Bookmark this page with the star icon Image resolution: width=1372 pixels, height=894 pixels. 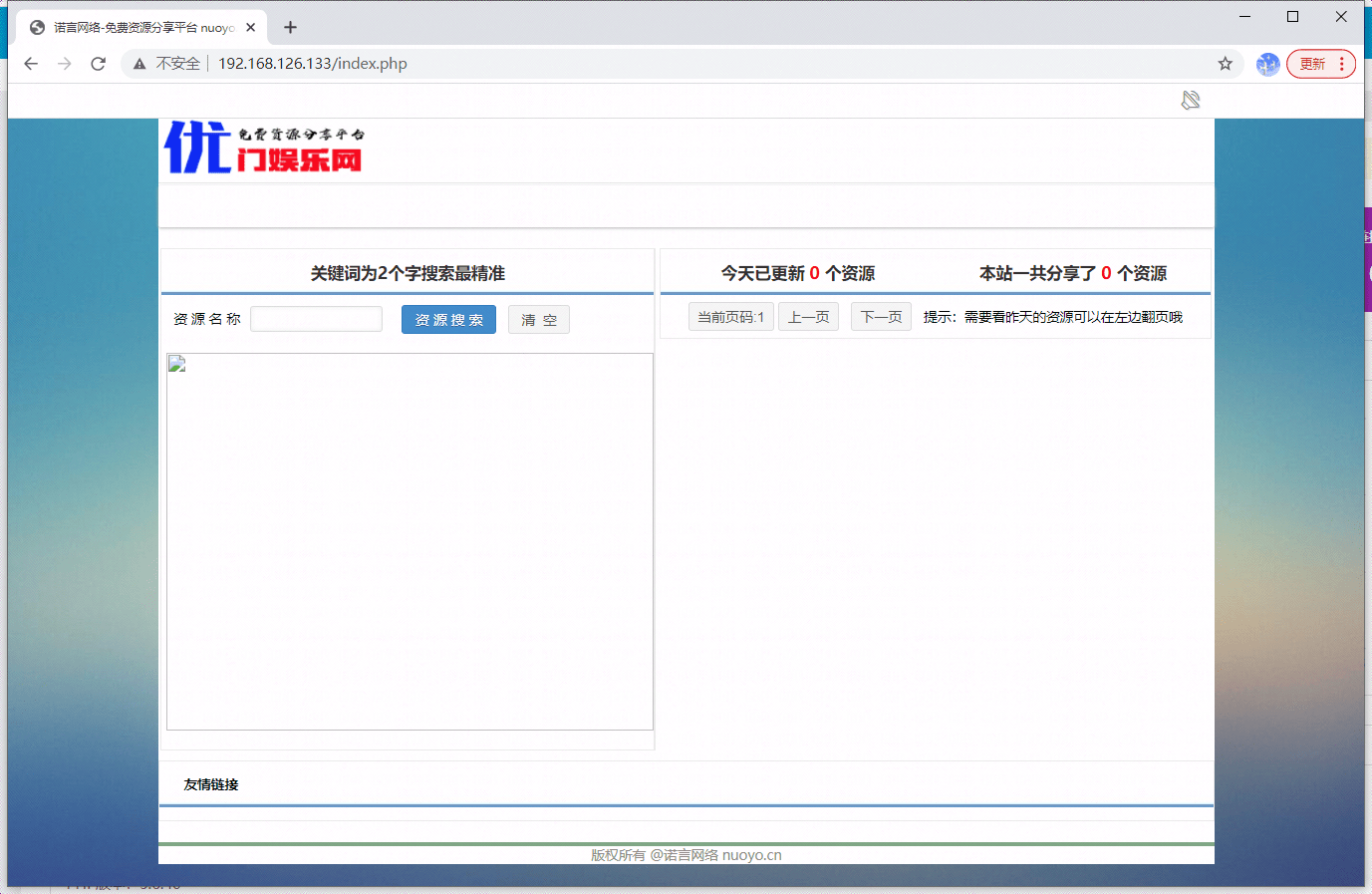pos(1226,64)
